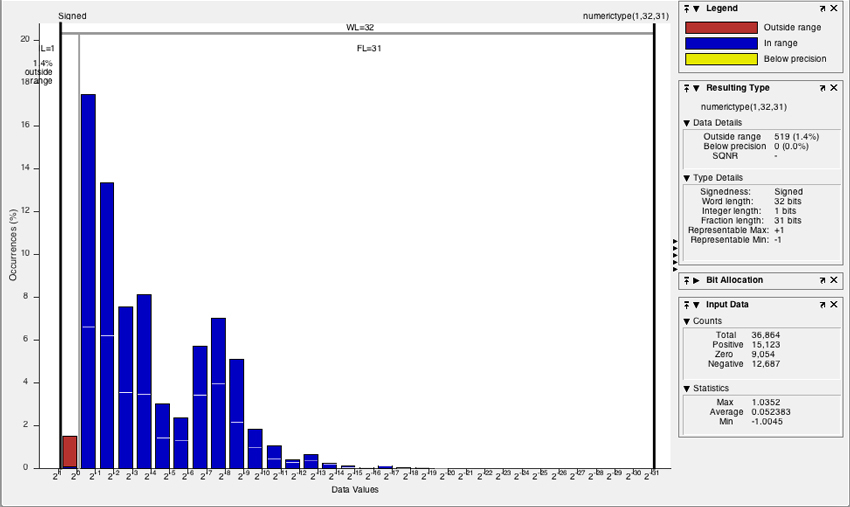Click the Signed label above the plot

pos(72,16)
